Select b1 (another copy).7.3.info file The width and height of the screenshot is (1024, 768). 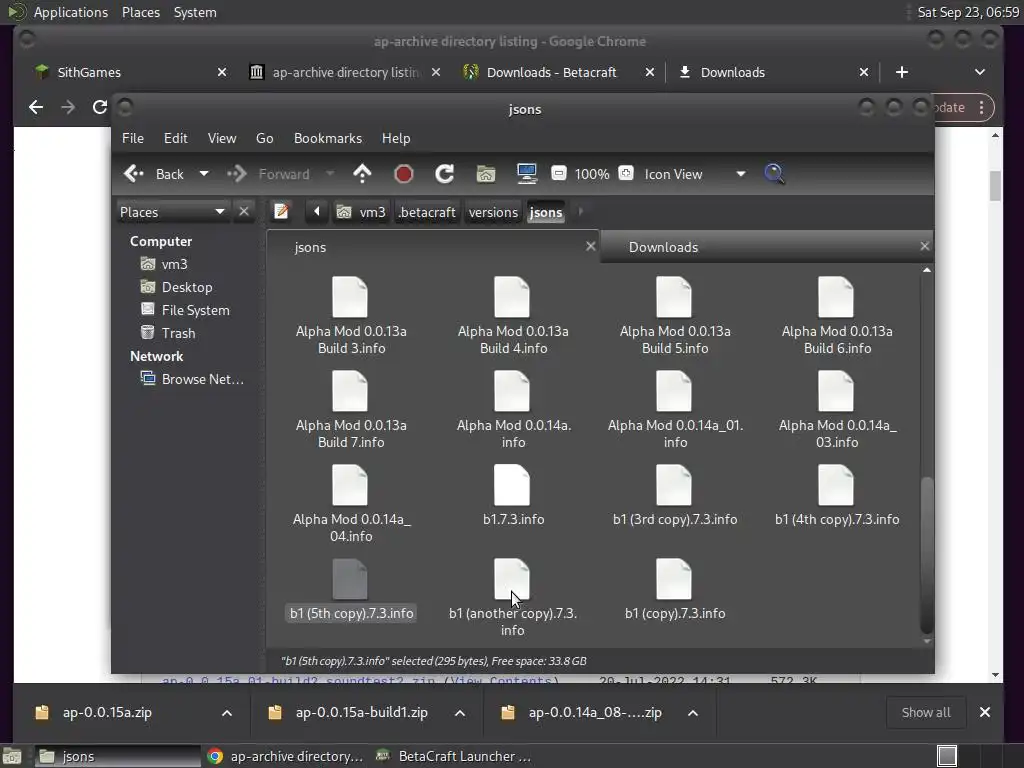[x=513, y=598]
